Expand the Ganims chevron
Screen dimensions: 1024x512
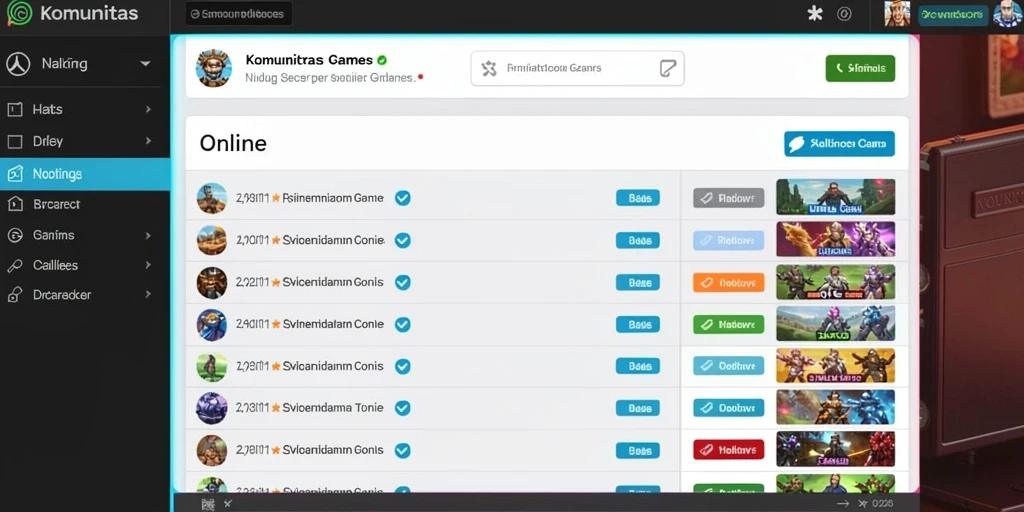click(x=148, y=235)
